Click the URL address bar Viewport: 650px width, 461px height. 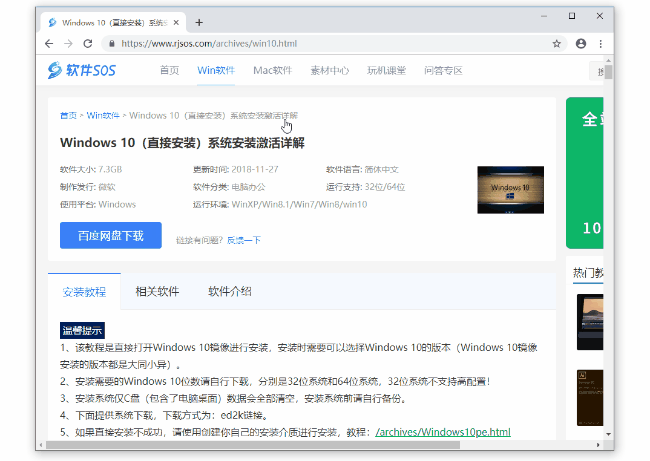click(x=332, y=44)
